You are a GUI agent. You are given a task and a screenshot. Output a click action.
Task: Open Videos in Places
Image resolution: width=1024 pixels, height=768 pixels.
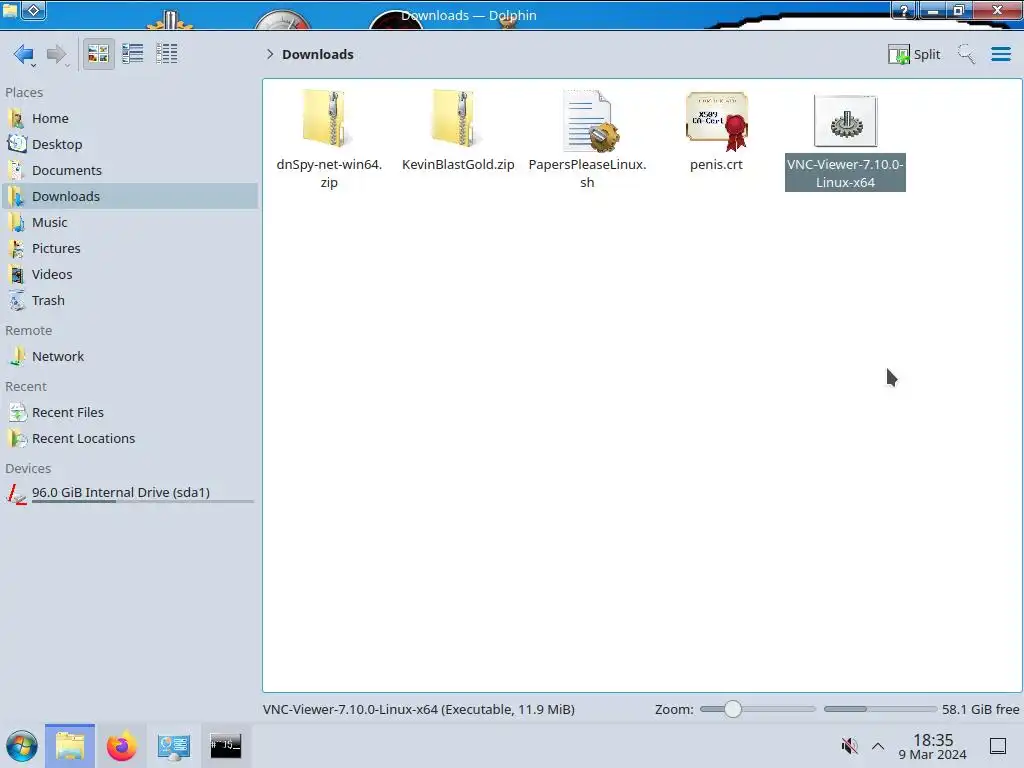click(x=130, y=275)
